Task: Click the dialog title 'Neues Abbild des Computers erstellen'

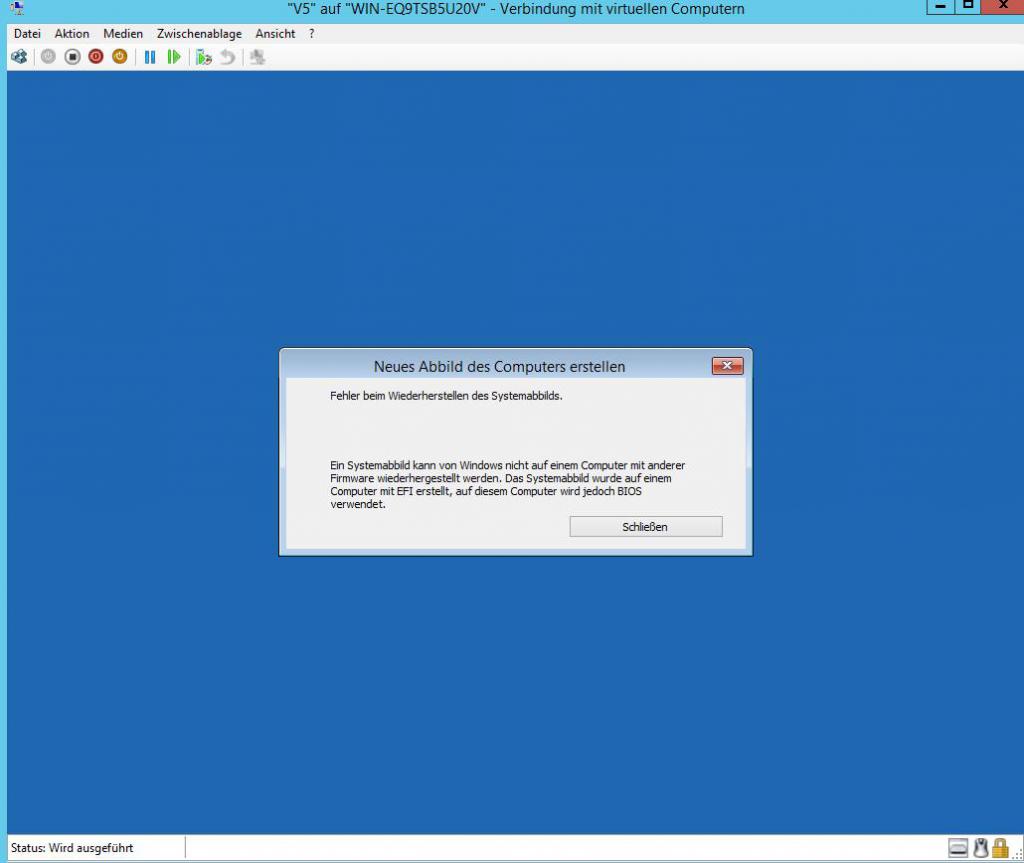Action: [500, 366]
